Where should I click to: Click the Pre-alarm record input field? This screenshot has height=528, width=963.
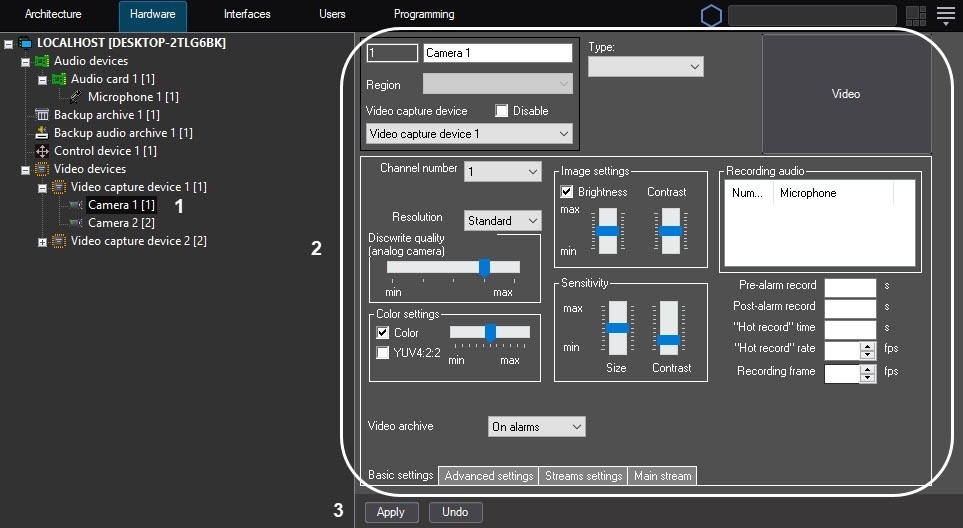850,286
